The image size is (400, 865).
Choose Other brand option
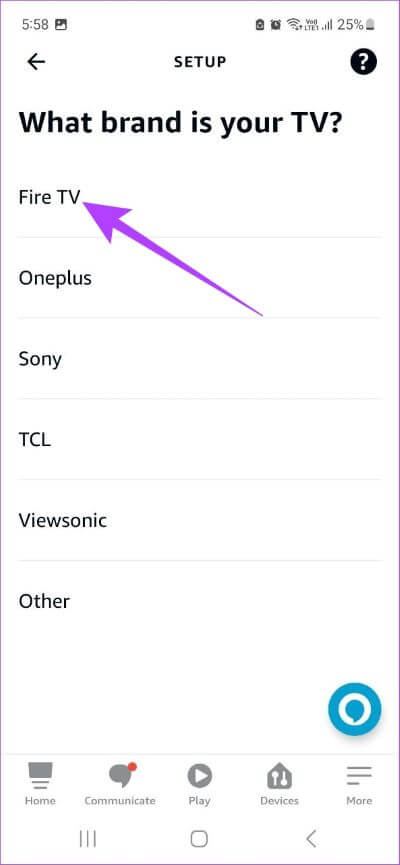point(200,601)
